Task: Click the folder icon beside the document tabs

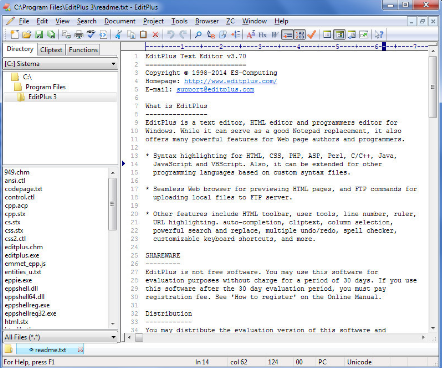Action: [9, 349]
